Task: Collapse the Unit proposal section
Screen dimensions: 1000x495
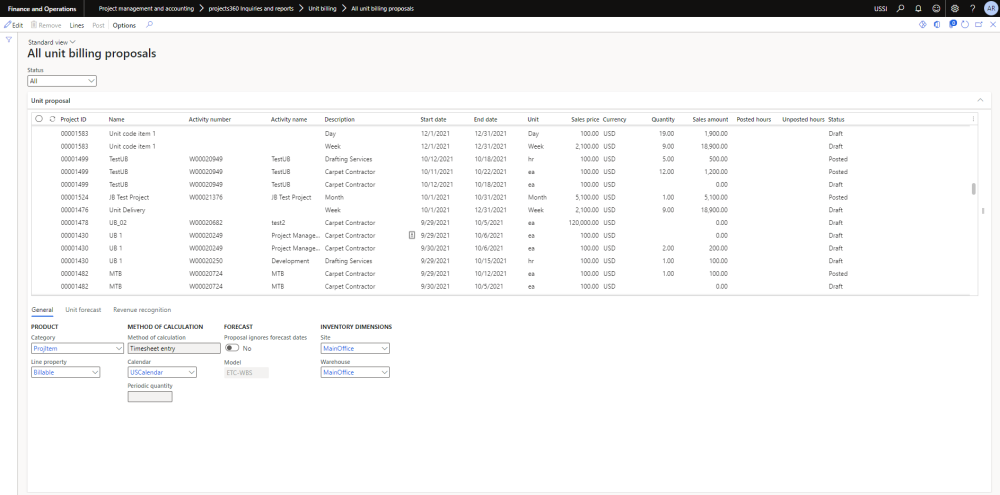Action: pos(979,101)
